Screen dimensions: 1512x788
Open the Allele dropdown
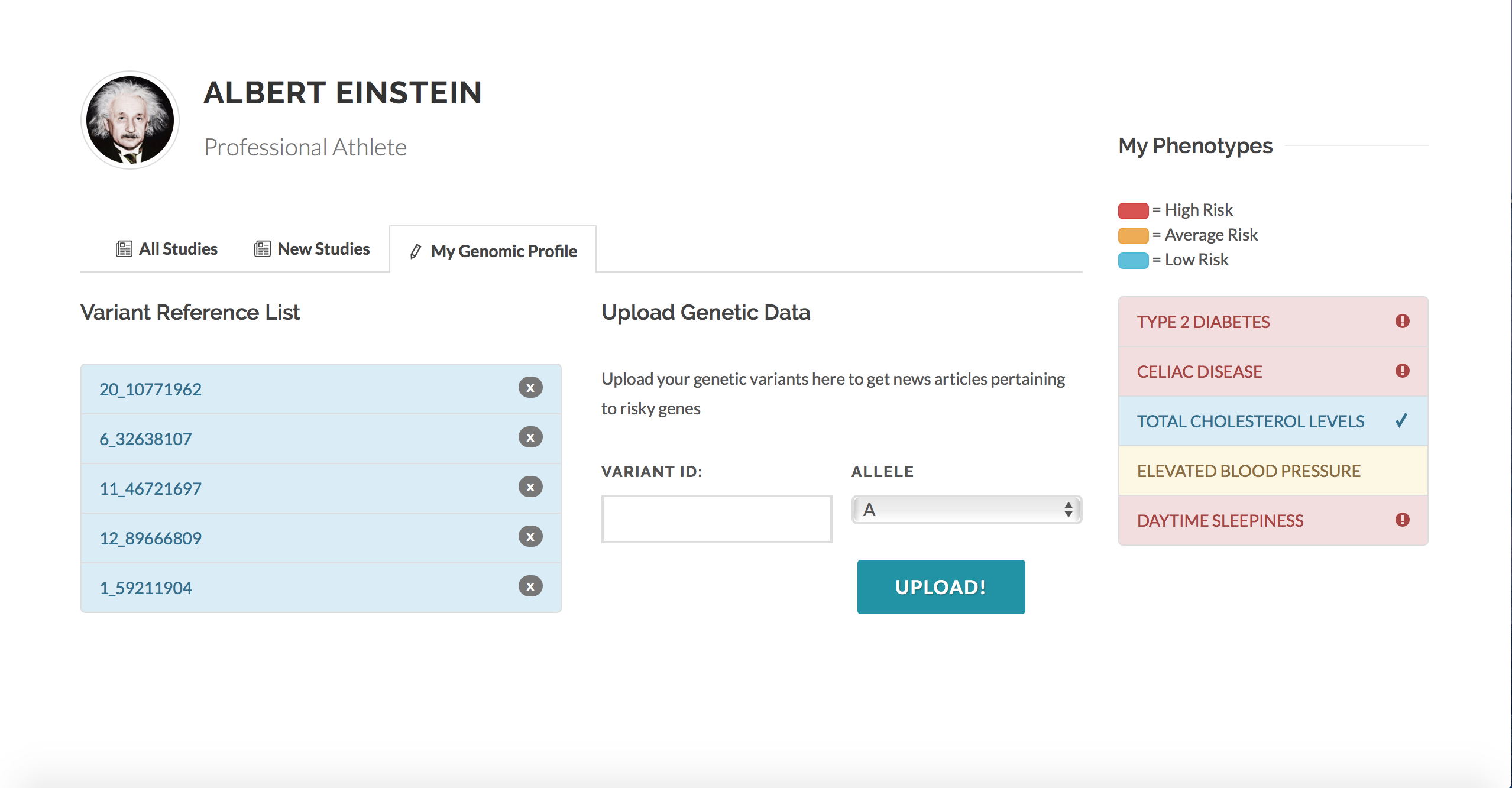pos(966,510)
